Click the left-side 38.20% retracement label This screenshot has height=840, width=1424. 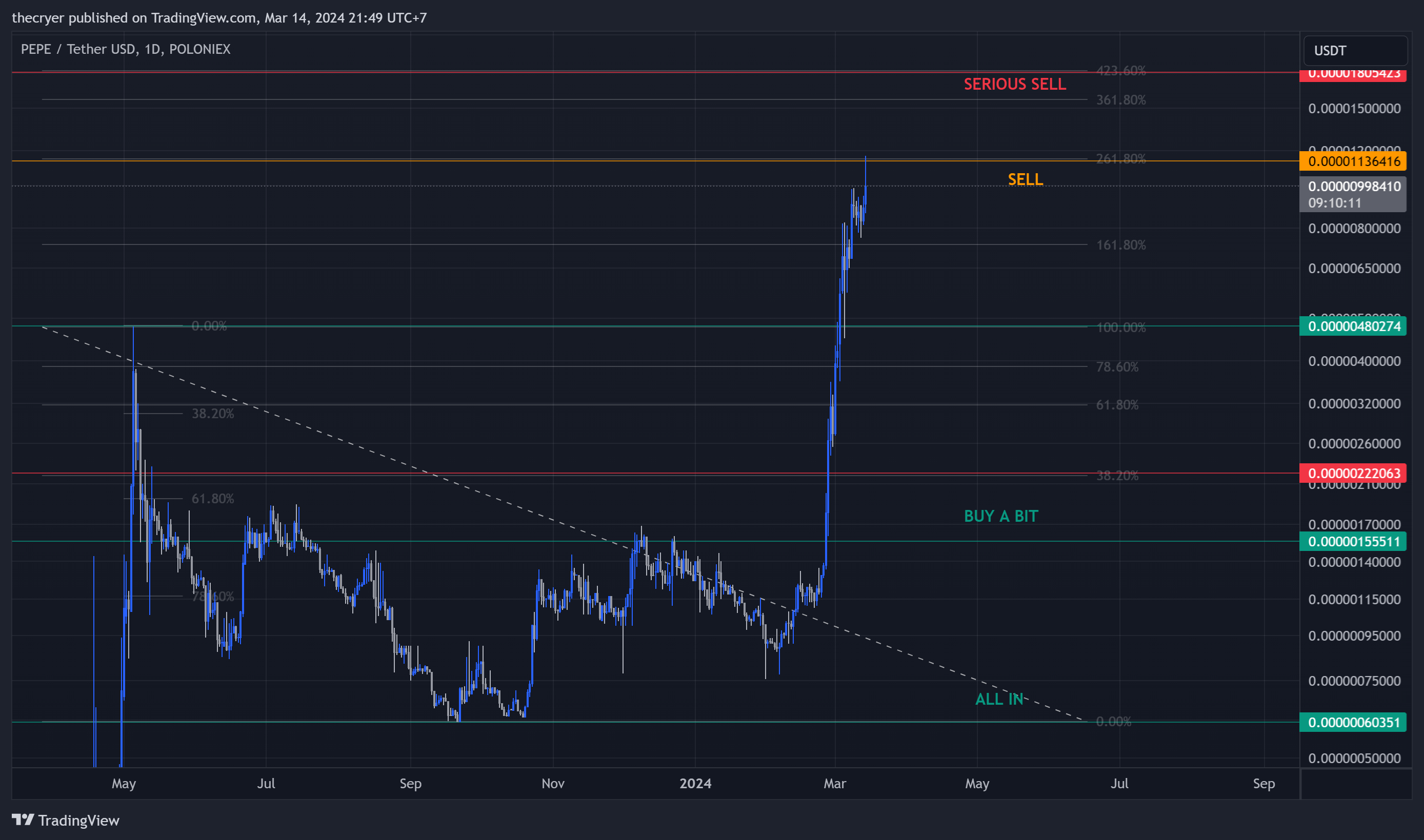212,413
